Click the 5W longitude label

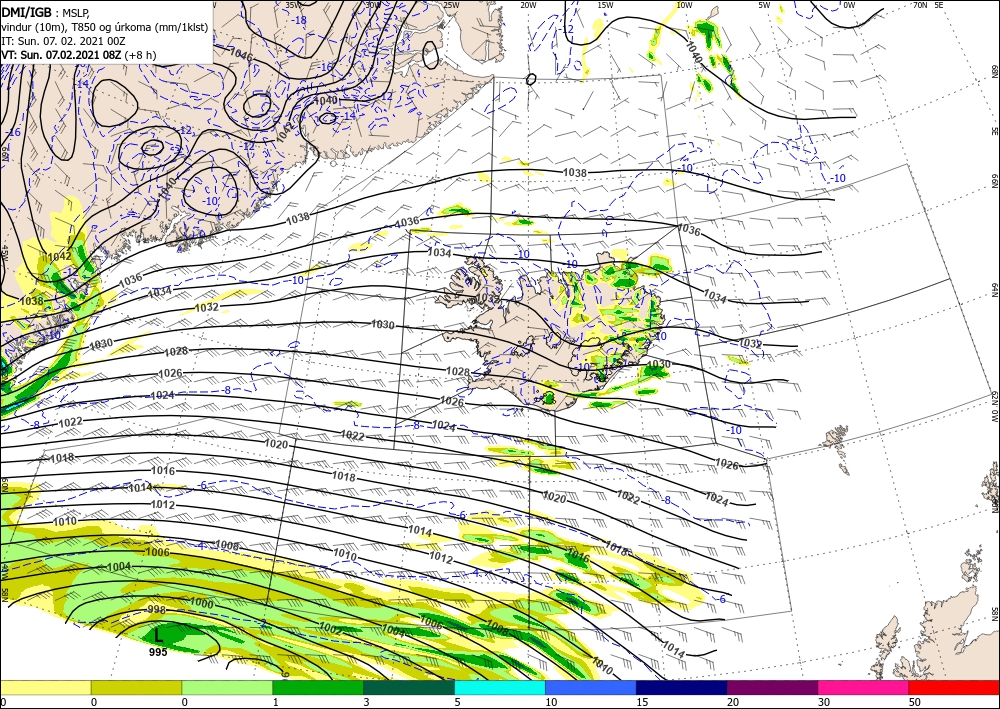(x=765, y=5)
